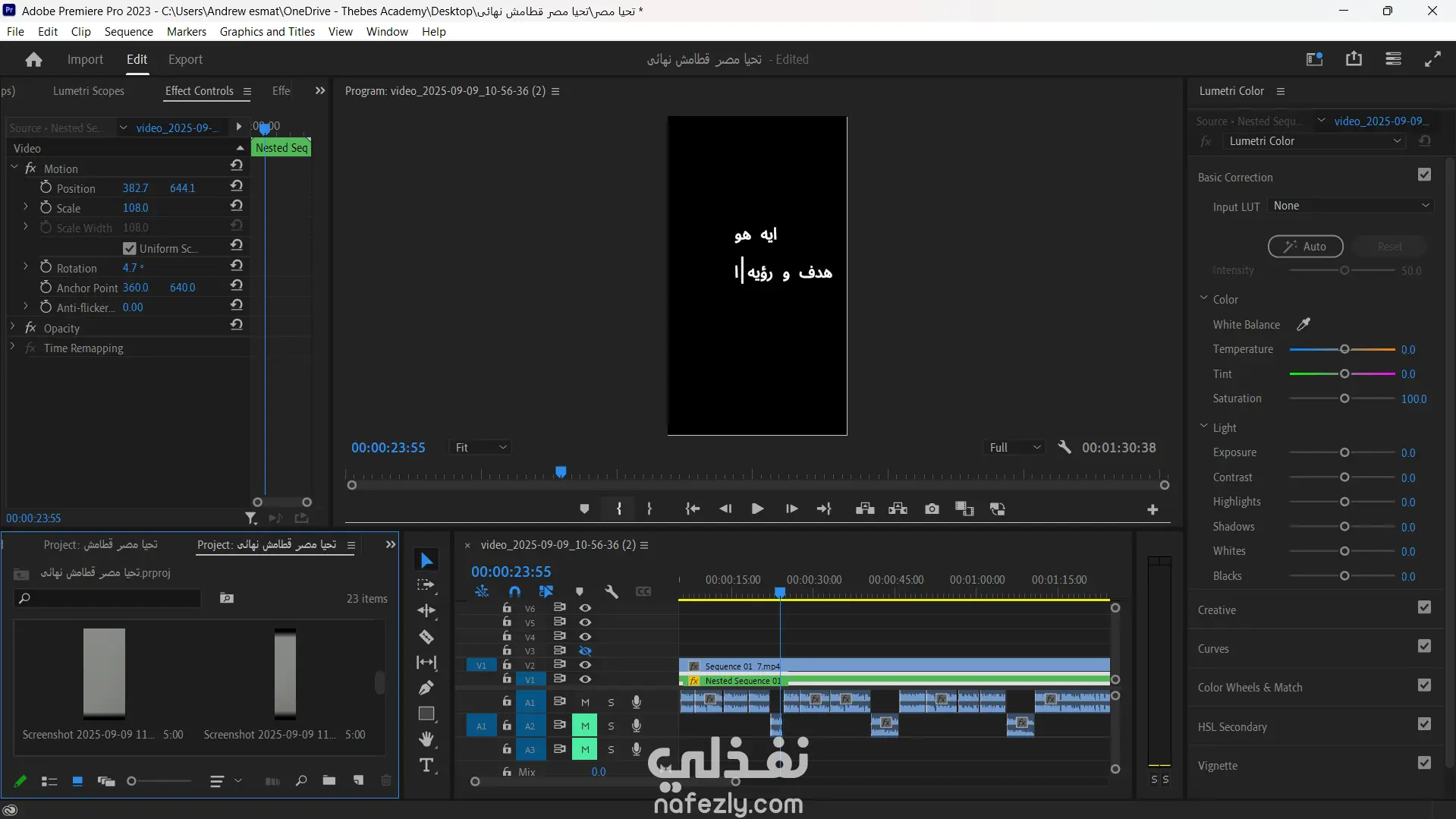Play the sequence in program monitor
Screen dimensions: 1456x819
pos(757,509)
